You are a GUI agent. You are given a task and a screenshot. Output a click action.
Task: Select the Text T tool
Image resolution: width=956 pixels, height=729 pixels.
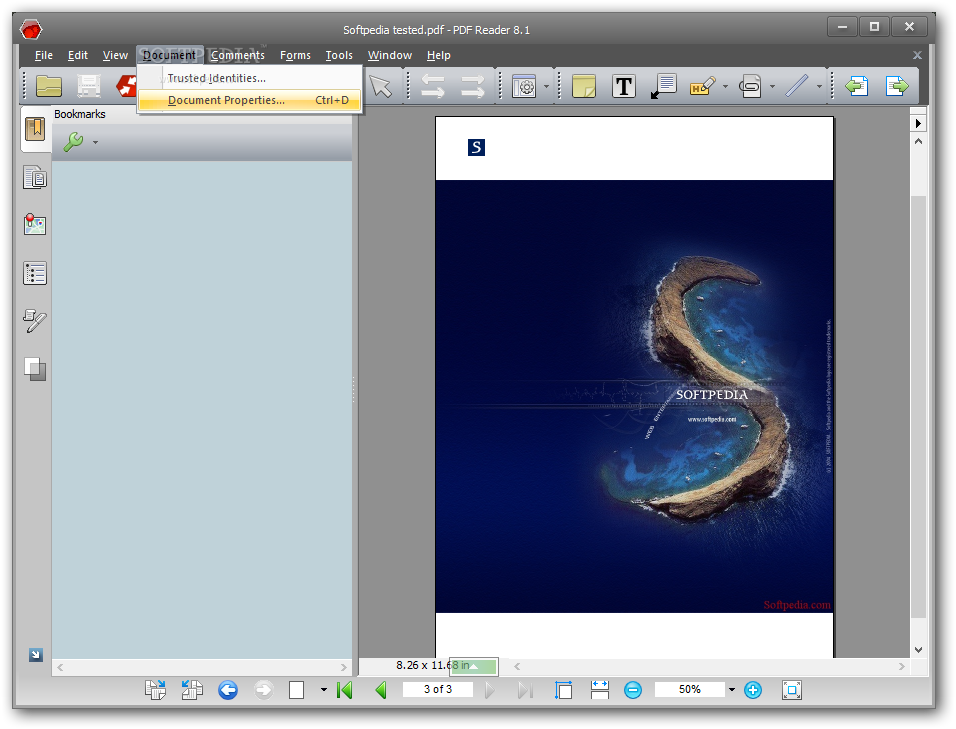click(x=624, y=87)
